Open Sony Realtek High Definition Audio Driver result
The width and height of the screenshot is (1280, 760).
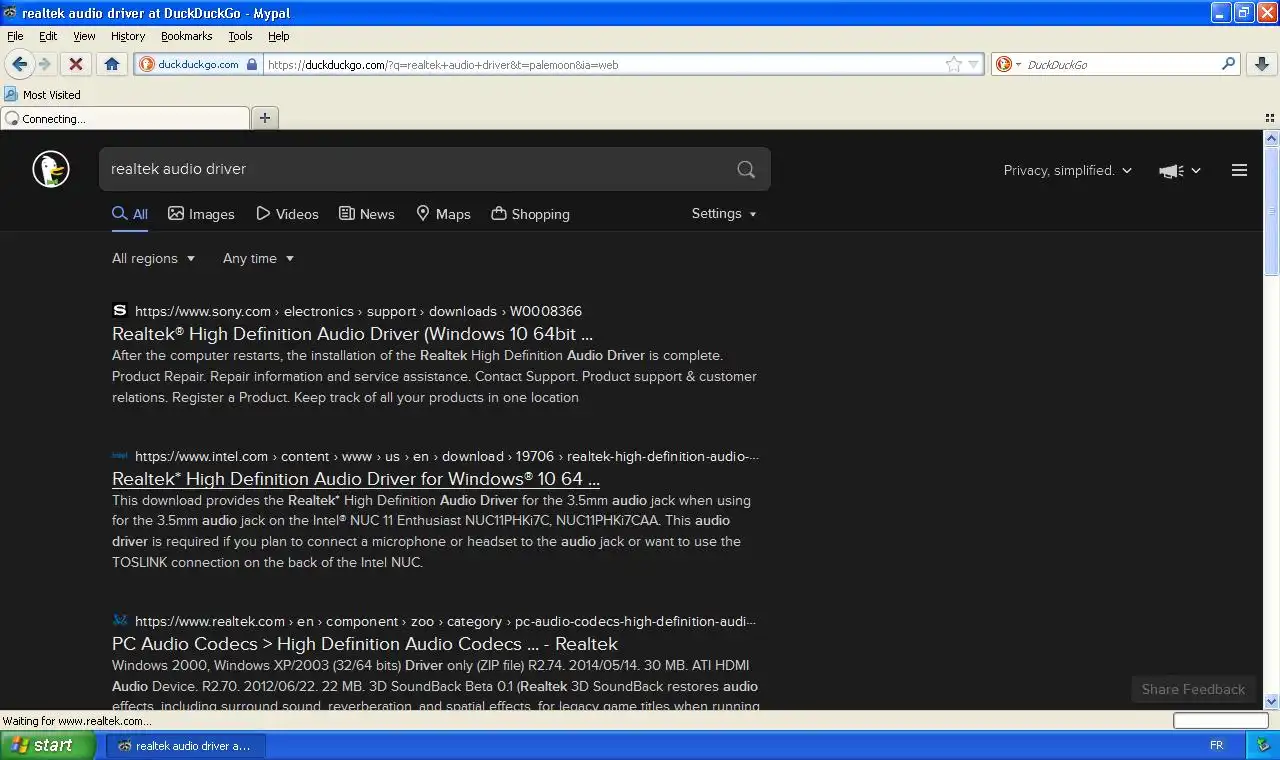pos(352,334)
